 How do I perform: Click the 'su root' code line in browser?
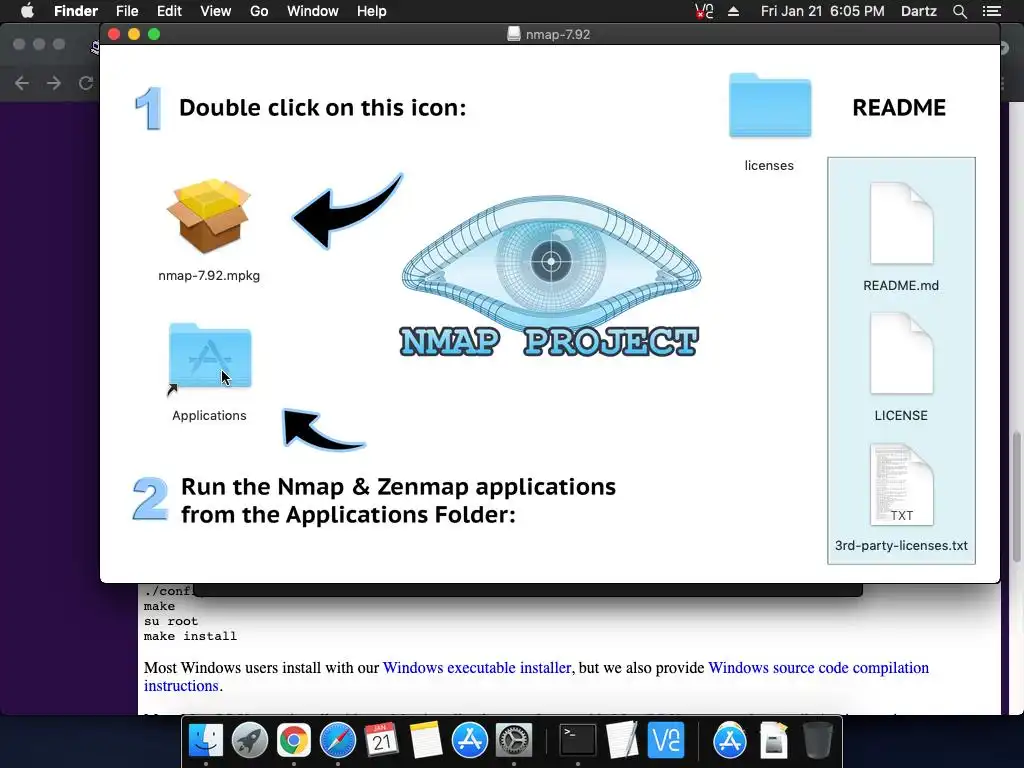171,621
